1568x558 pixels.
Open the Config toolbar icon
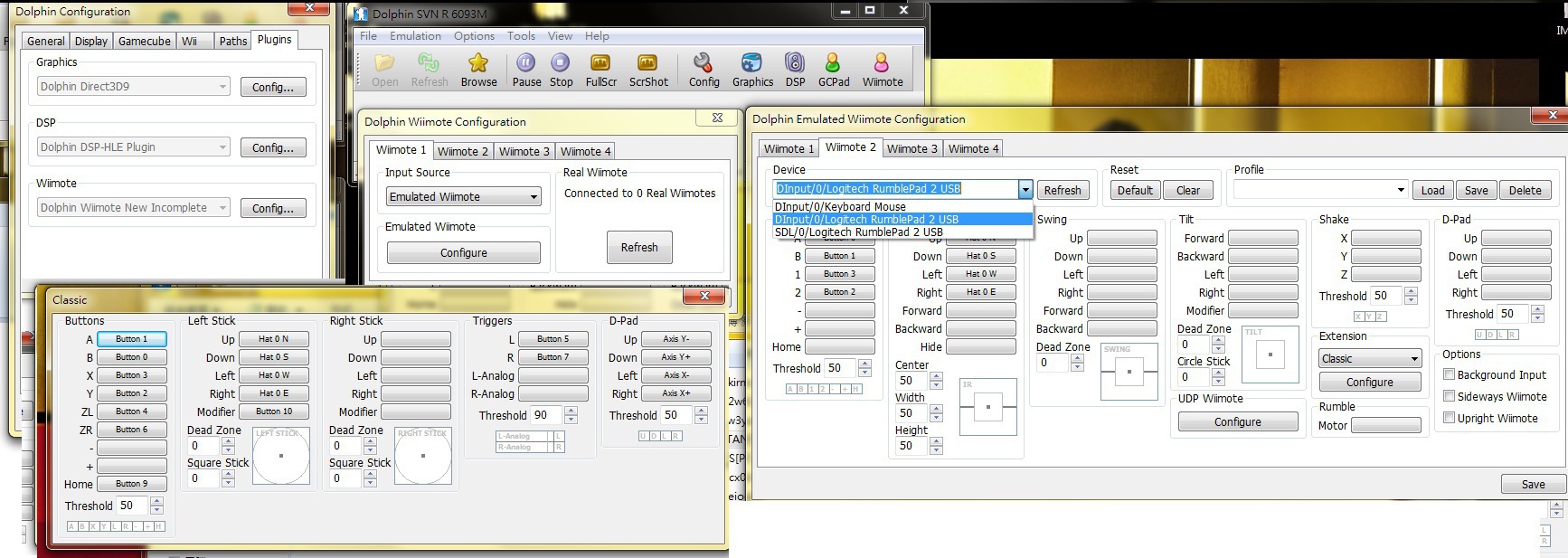click(704, 70)
